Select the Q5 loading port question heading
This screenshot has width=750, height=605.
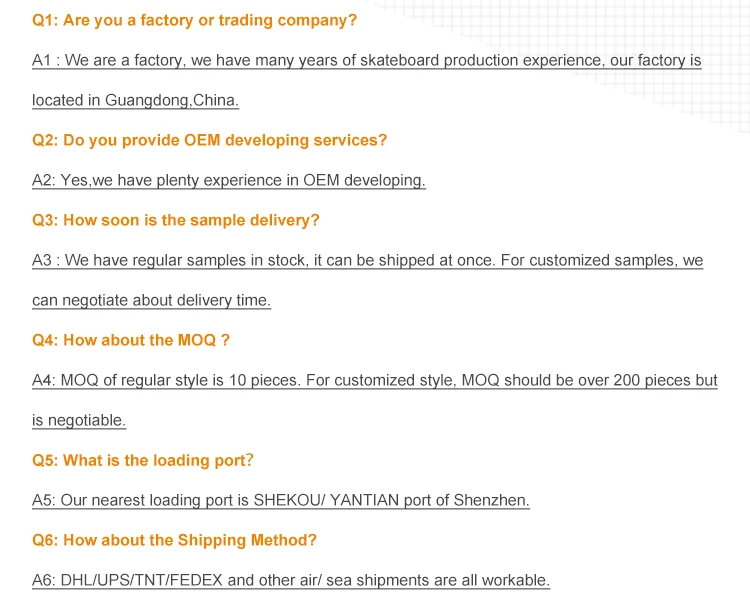point(143,460)
